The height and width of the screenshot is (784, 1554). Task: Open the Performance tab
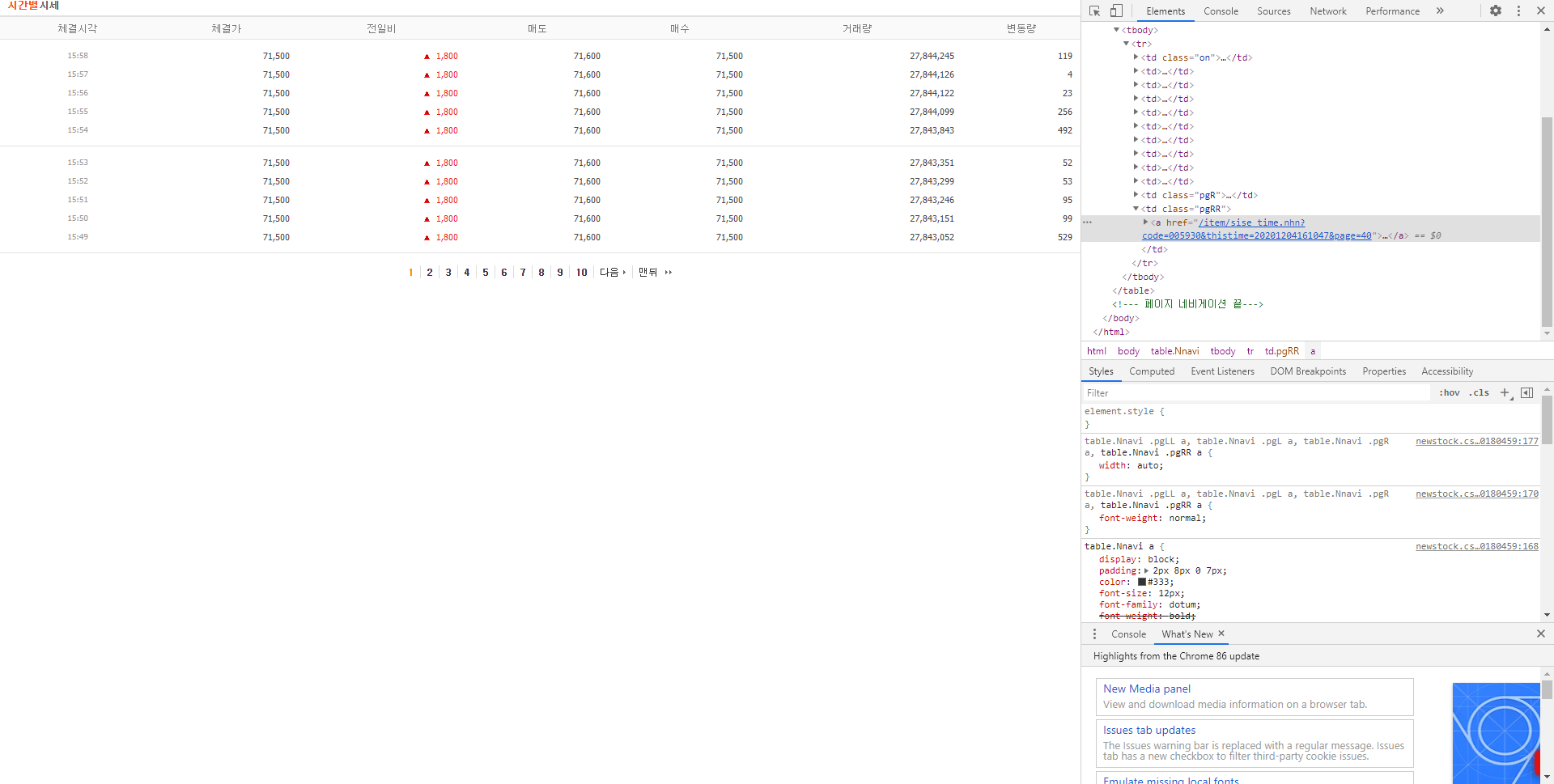(x=1392, y=11)
